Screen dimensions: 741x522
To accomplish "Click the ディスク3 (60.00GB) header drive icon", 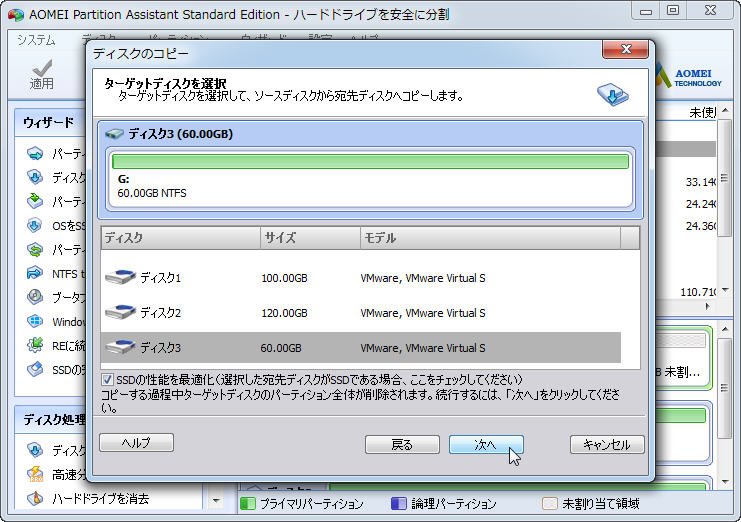I will tap(114, 134).
